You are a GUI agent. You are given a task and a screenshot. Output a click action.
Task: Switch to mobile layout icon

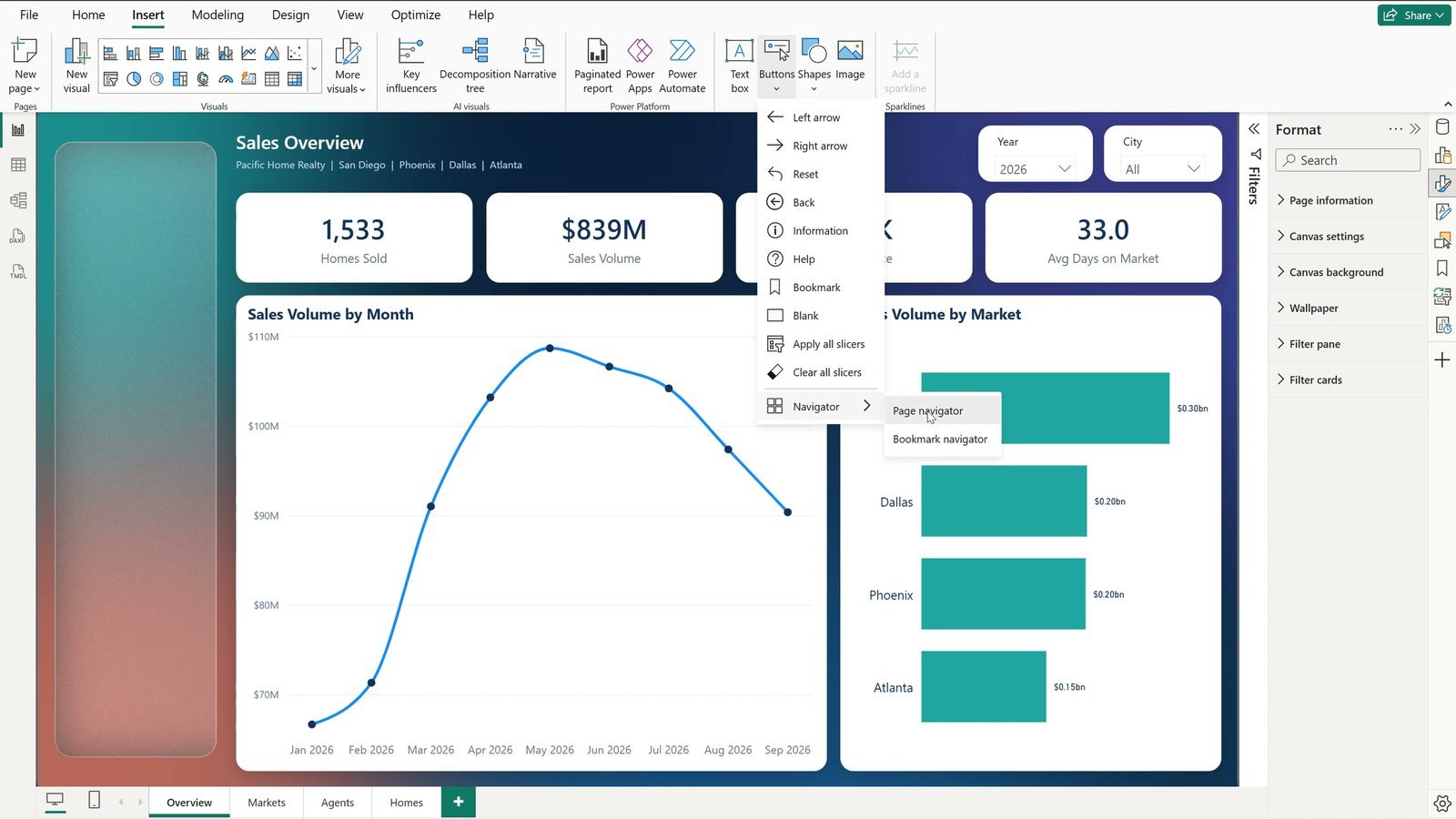(94, 800)
